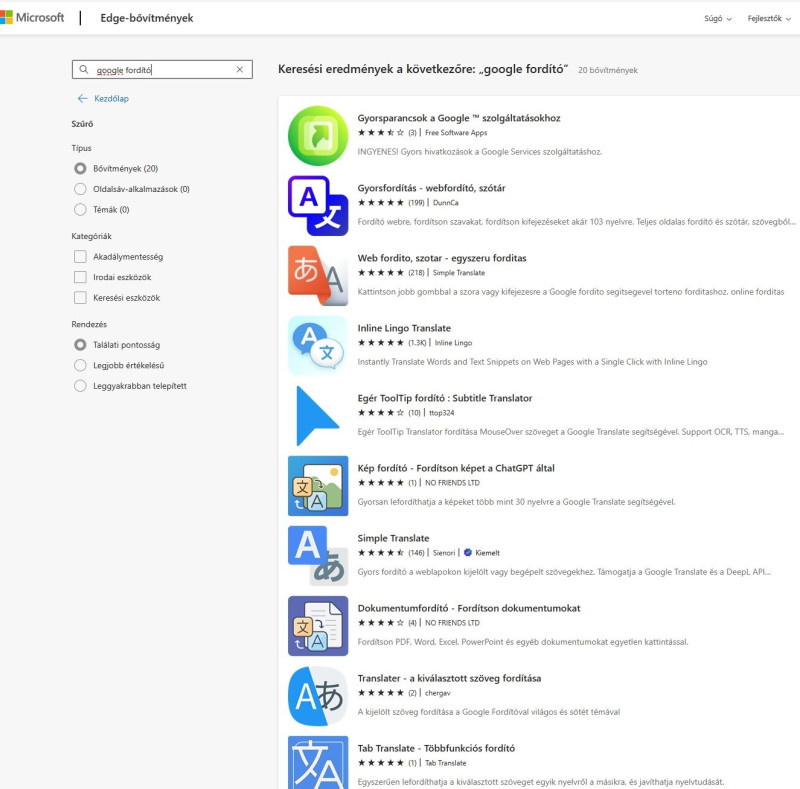Click the Simple Translate rating (146)
The image size is (800, 789).
pyautogui.click(x=391, y=553)
